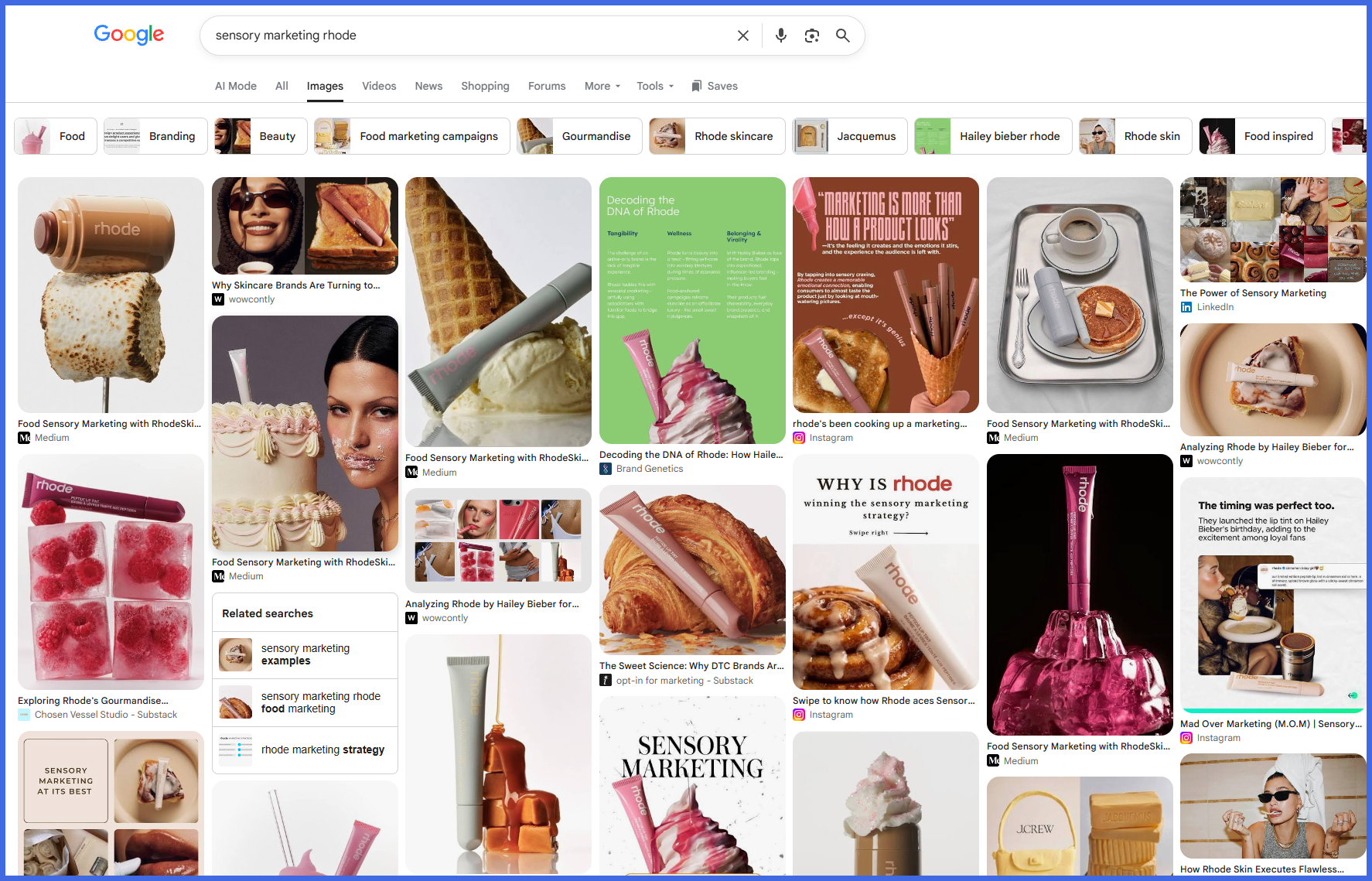Switch to the Videos tab
The image size is (1372, 881).
tap(379, 86)
